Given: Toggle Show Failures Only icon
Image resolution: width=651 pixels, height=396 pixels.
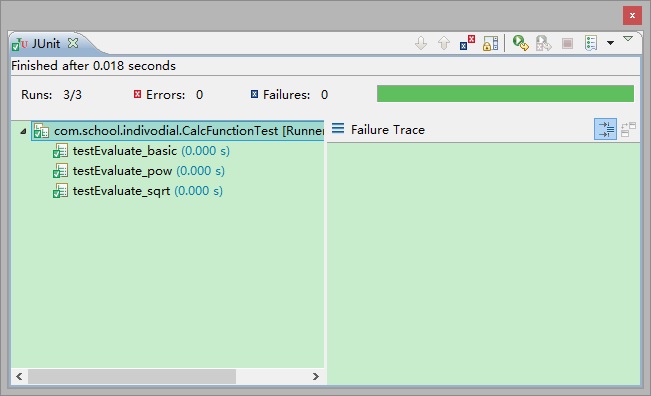Looking at the screenshot, I should (x=467, y=43).
